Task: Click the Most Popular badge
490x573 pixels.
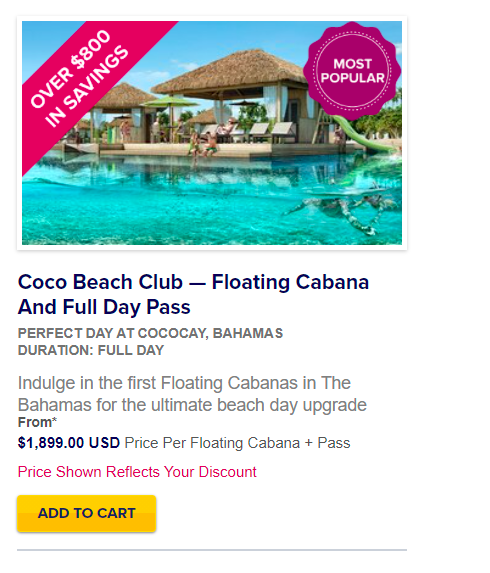Action: coord(352,71)
